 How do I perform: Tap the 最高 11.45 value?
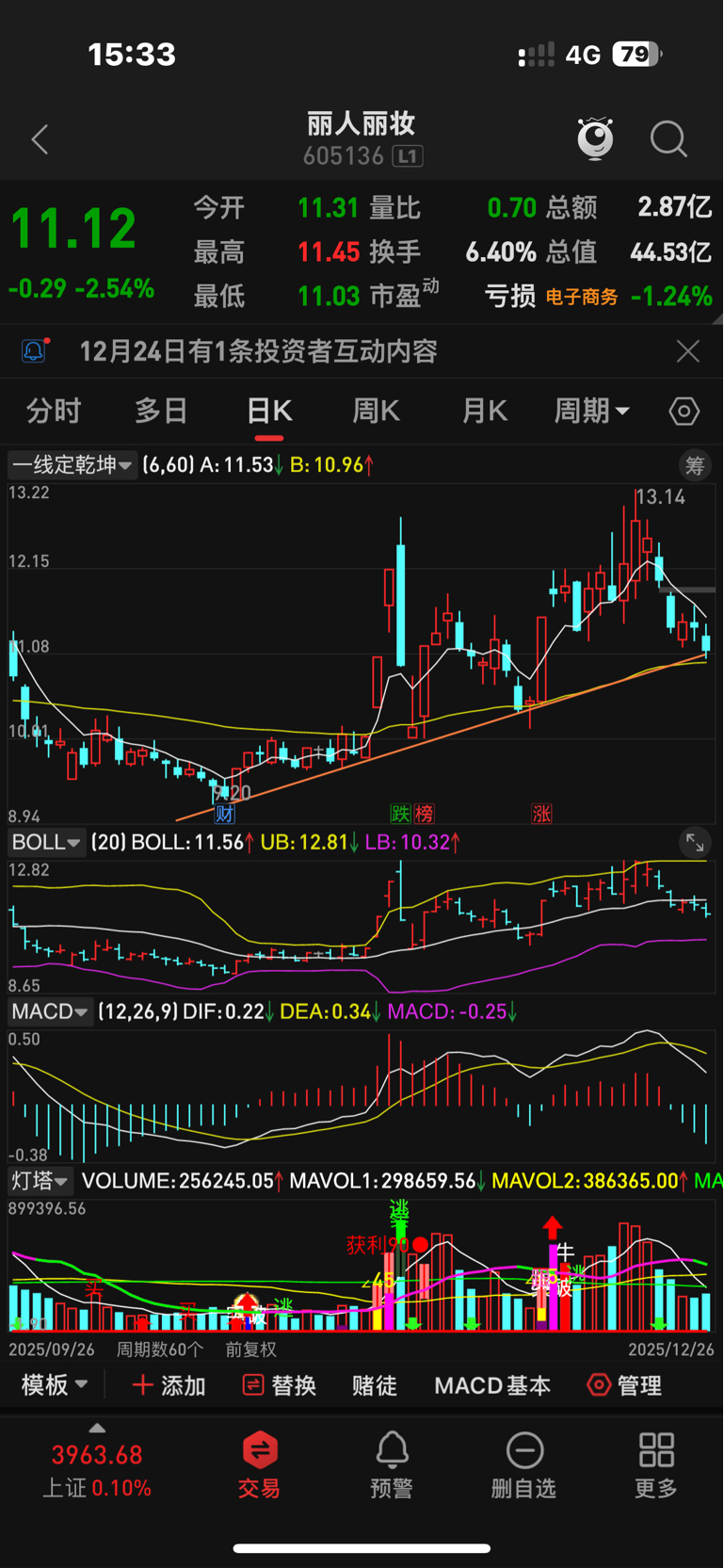coord(329,251)
